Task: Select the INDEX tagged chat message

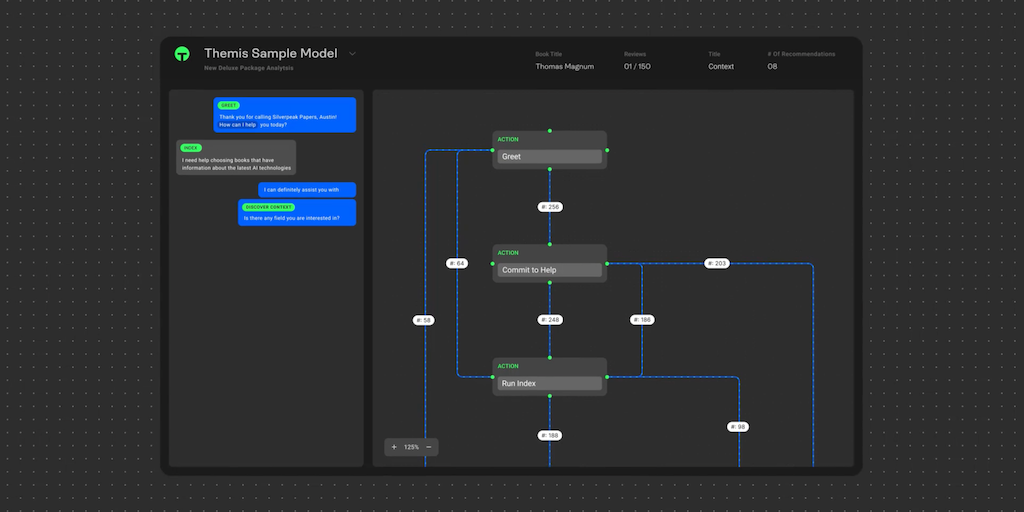Action: (236, 158)
